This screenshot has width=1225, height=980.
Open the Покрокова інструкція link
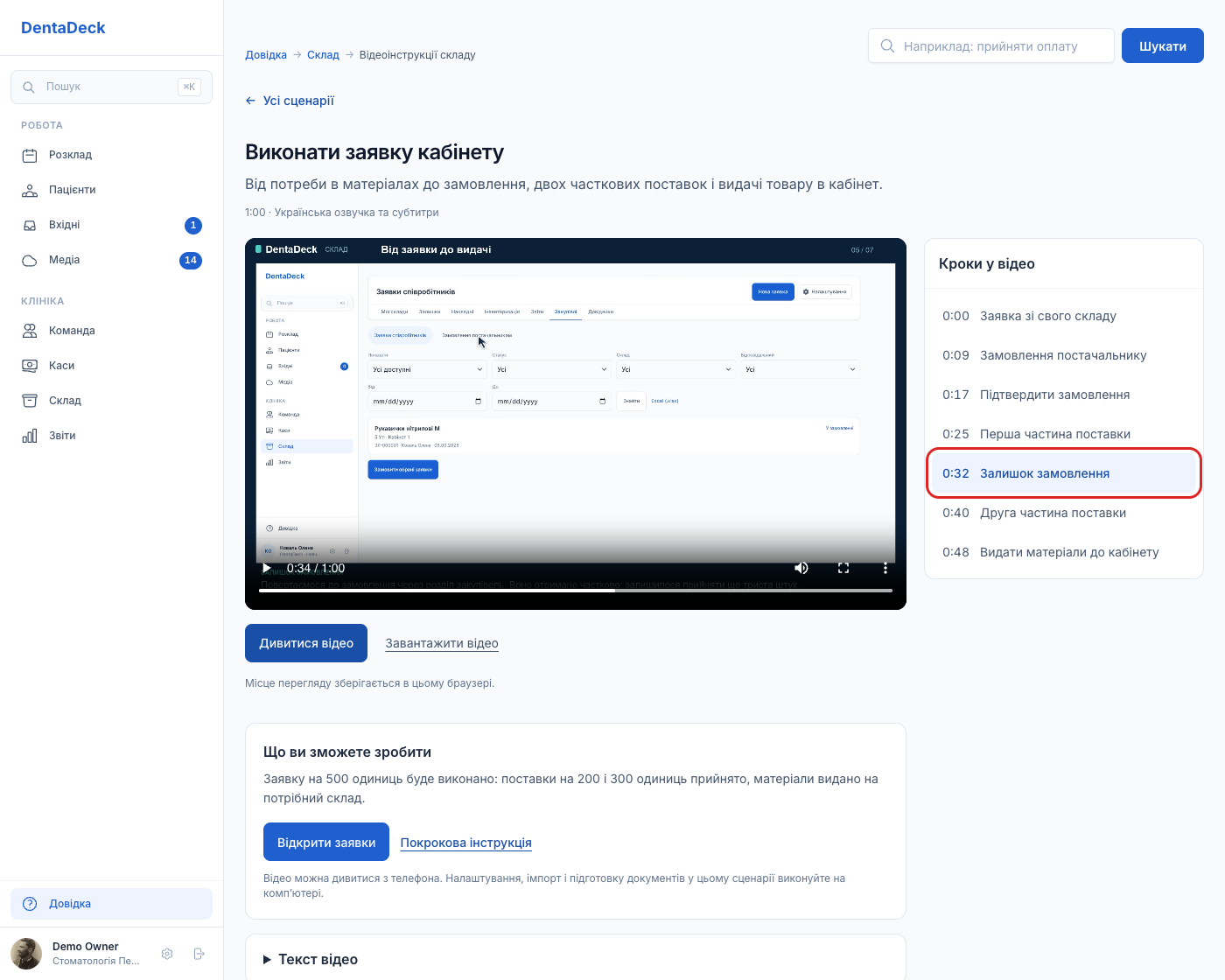(465, 843)
